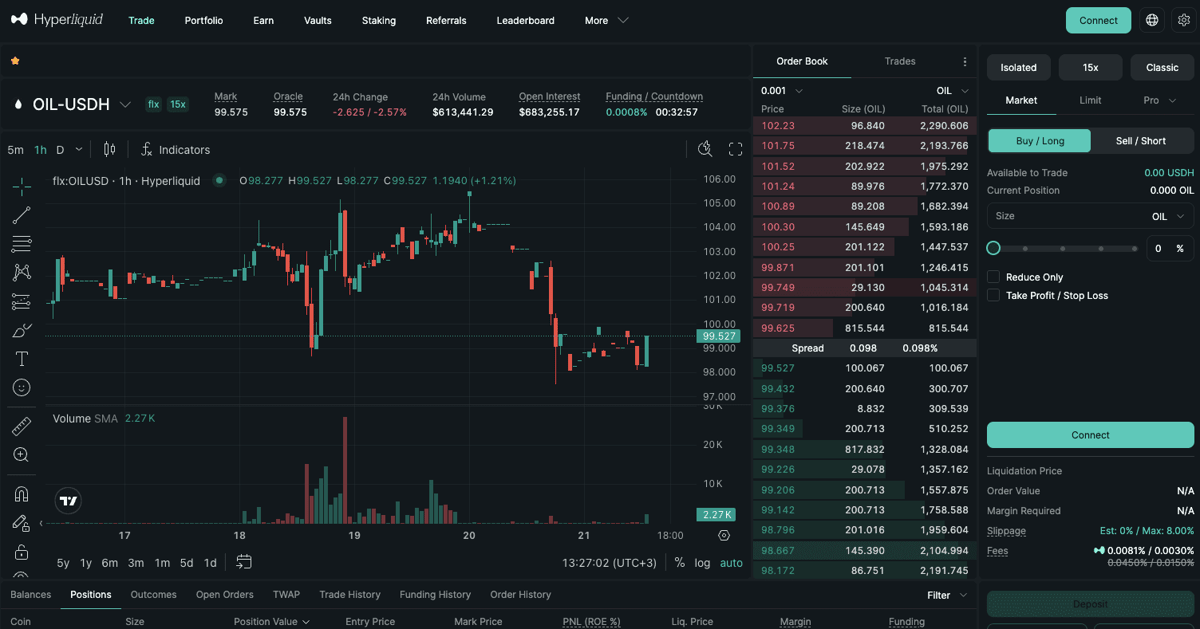Open the Indicators menu
This screenshot has width=1200, height=629.
point(175,149)
